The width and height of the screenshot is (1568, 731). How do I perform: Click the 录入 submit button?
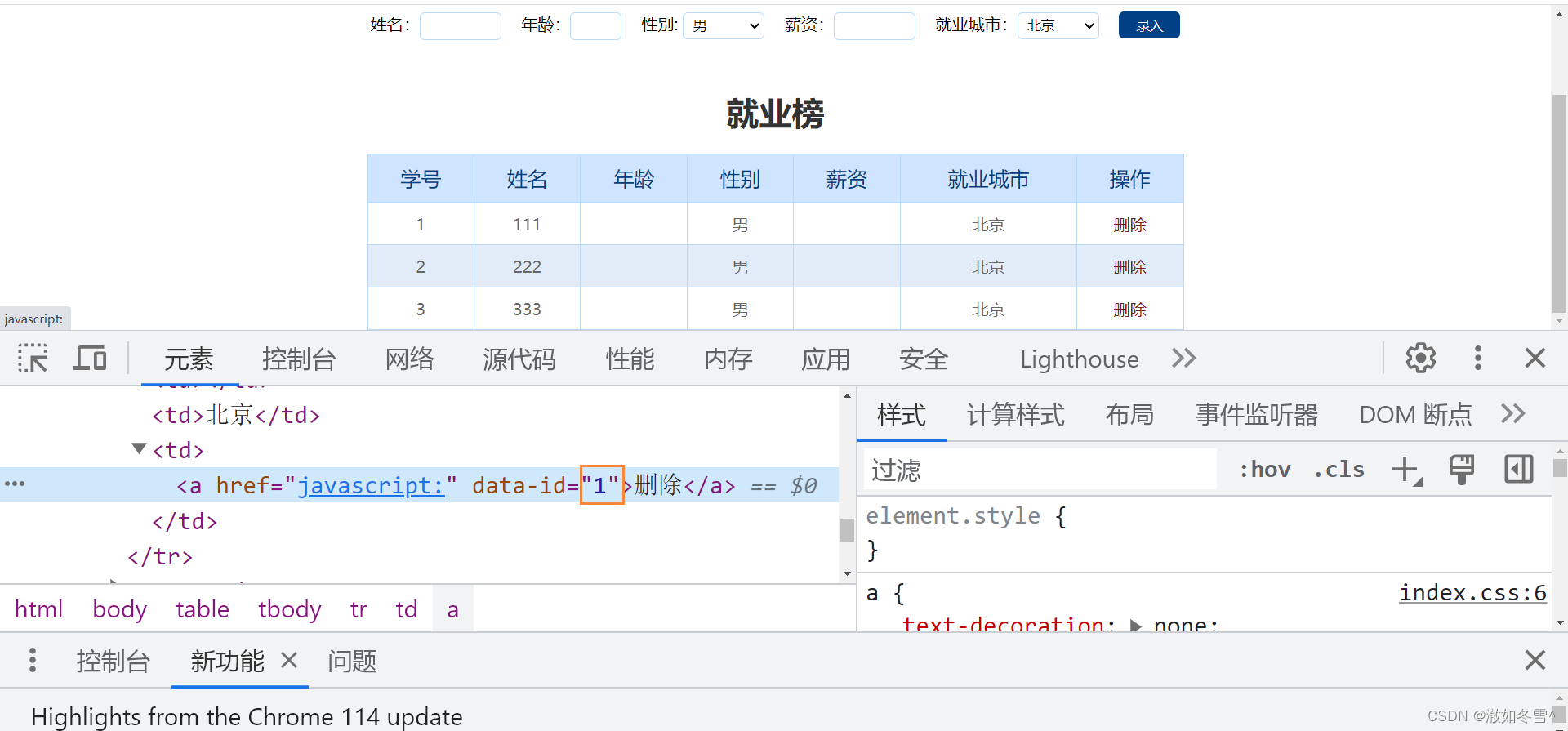tap(1149, 25)
